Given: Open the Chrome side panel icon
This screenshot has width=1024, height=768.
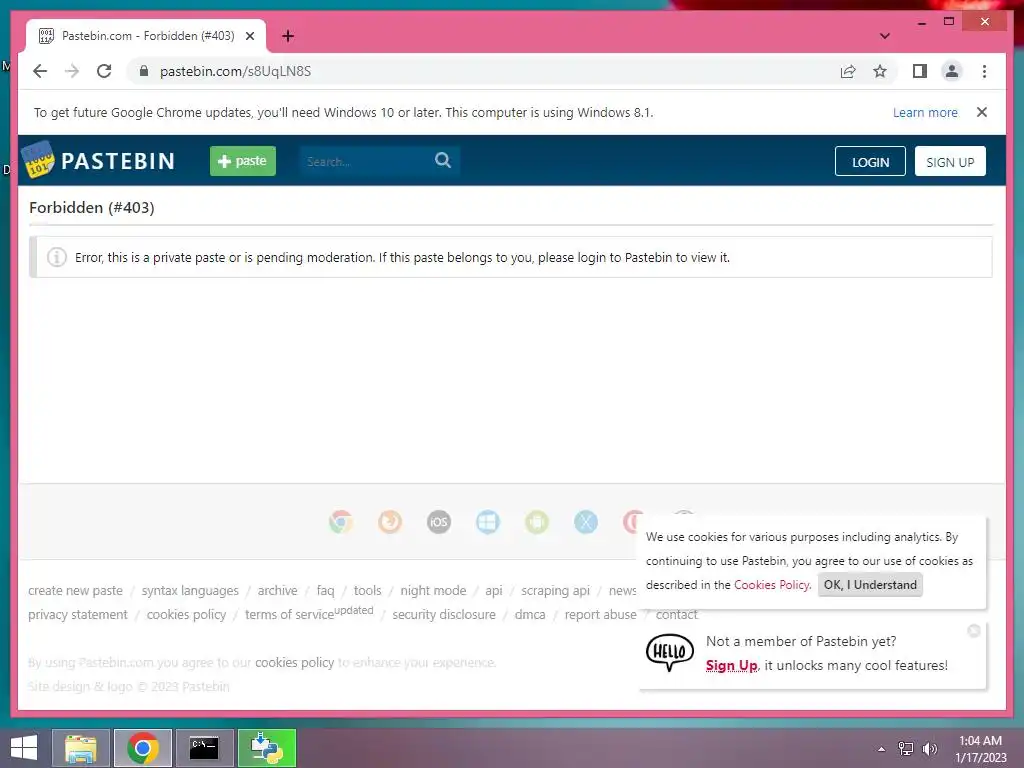Looking at the screenshot, I should tap(920, 71).
